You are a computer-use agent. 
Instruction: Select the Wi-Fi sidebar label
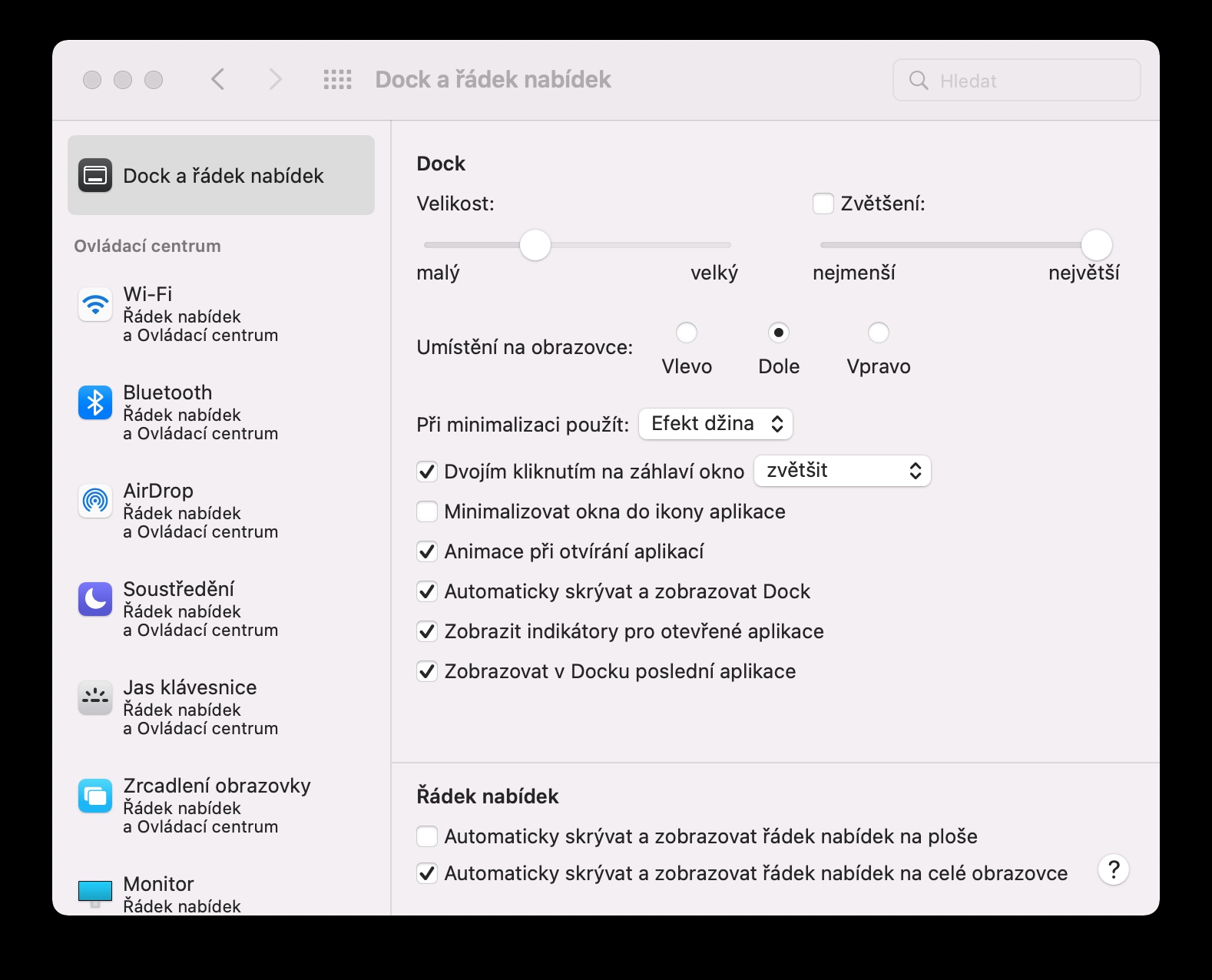tap(147, 294)
